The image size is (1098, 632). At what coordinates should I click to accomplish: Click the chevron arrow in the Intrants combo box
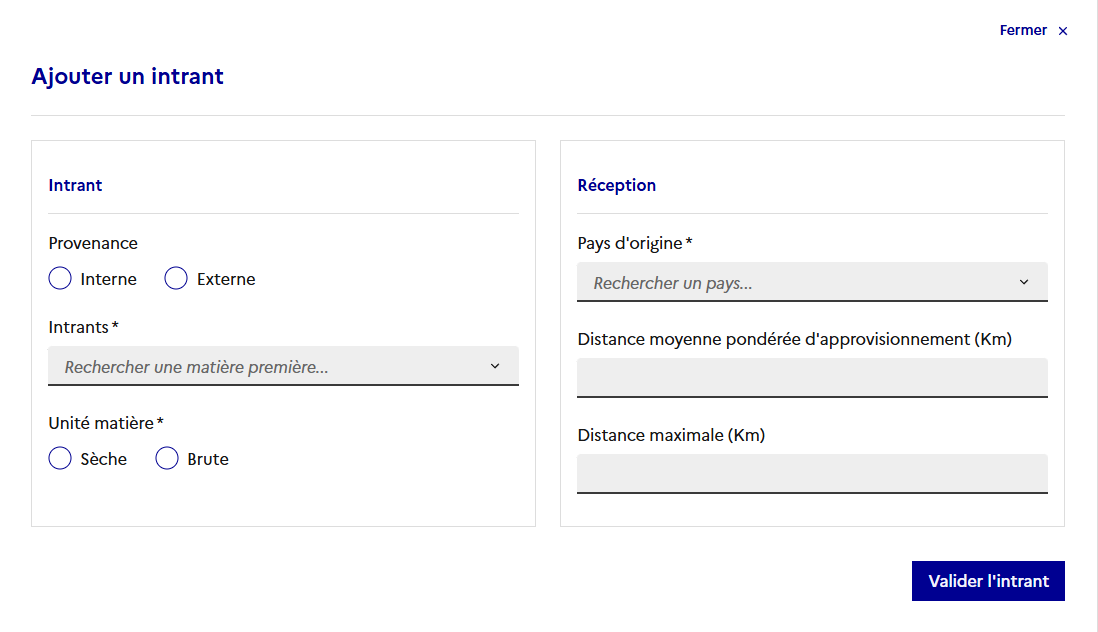click(495, 366)
